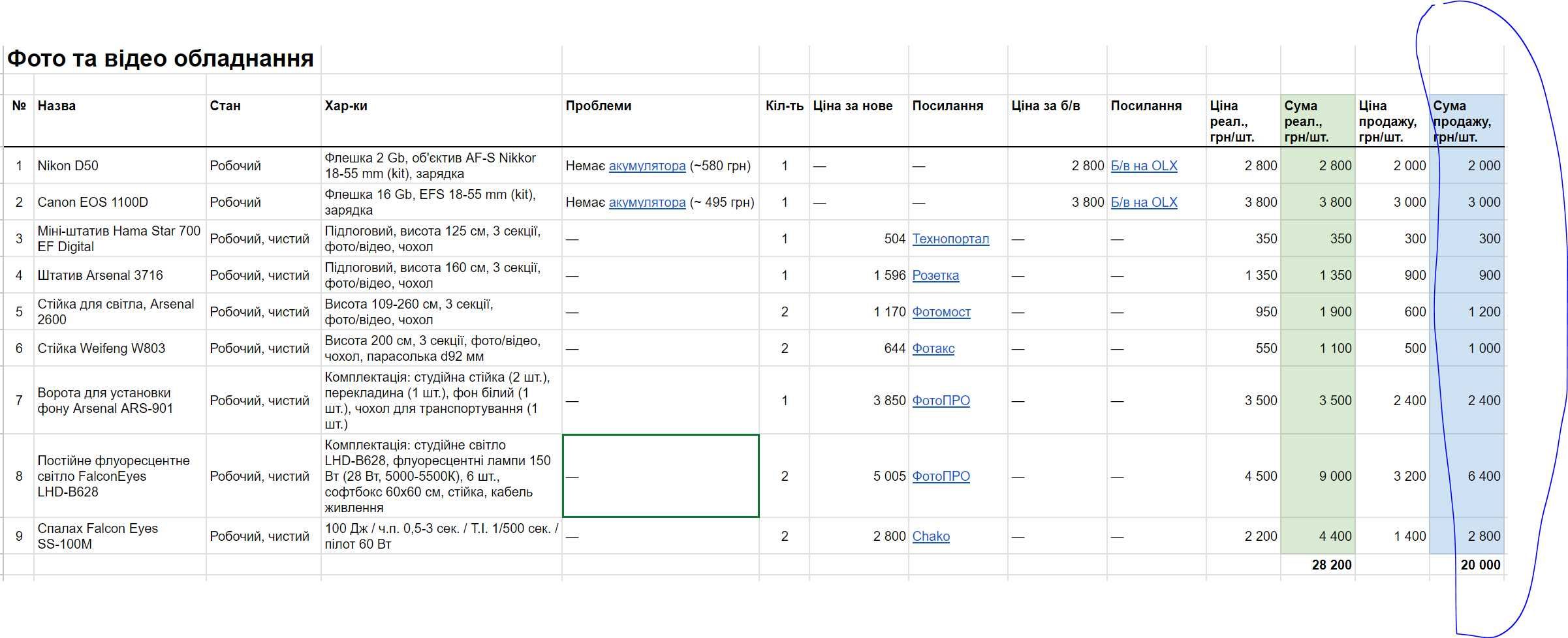
Task: Select the total '20 000' cell
Action: 1467,565
